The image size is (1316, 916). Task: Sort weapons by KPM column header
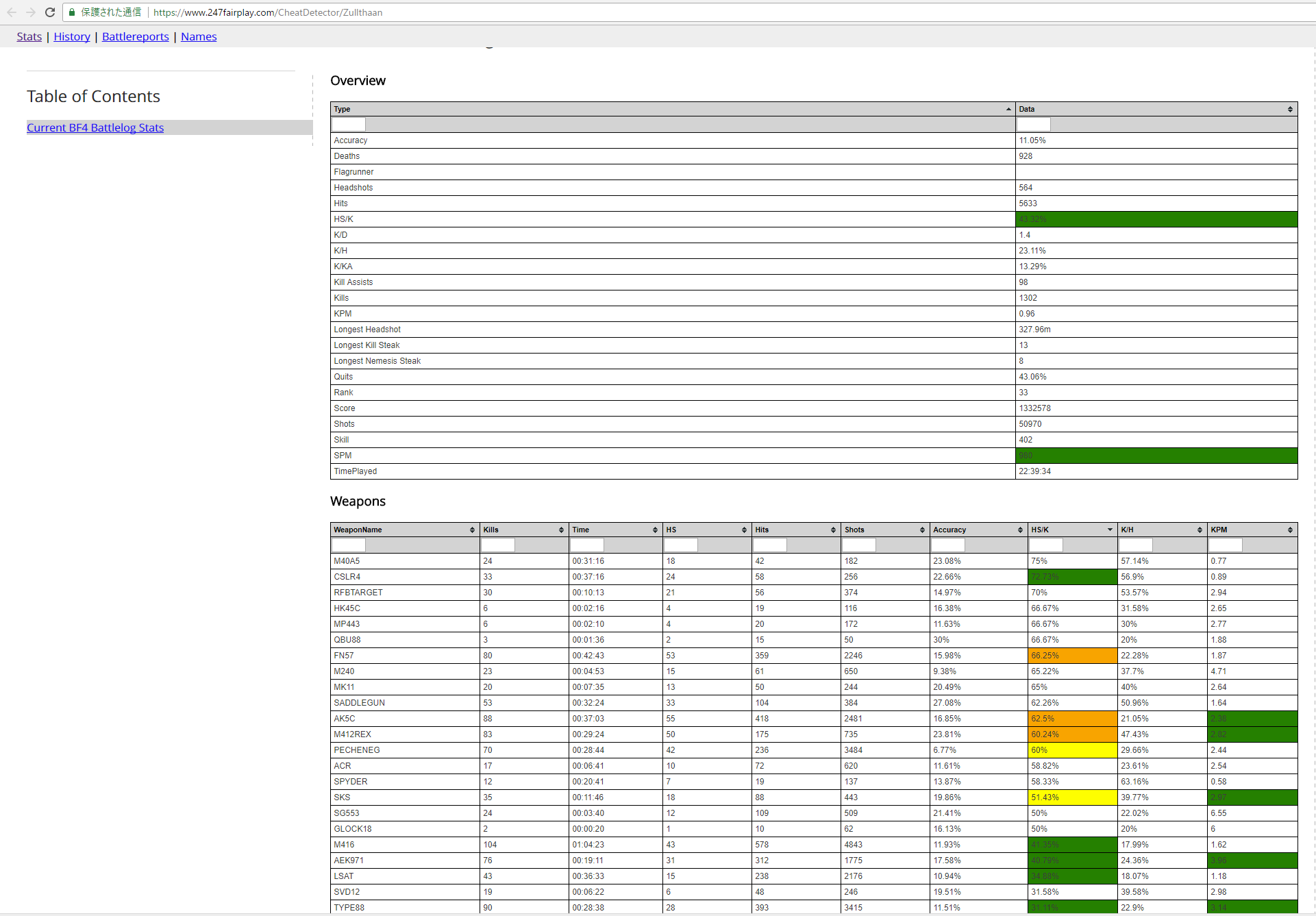(x=1219, y=530)
